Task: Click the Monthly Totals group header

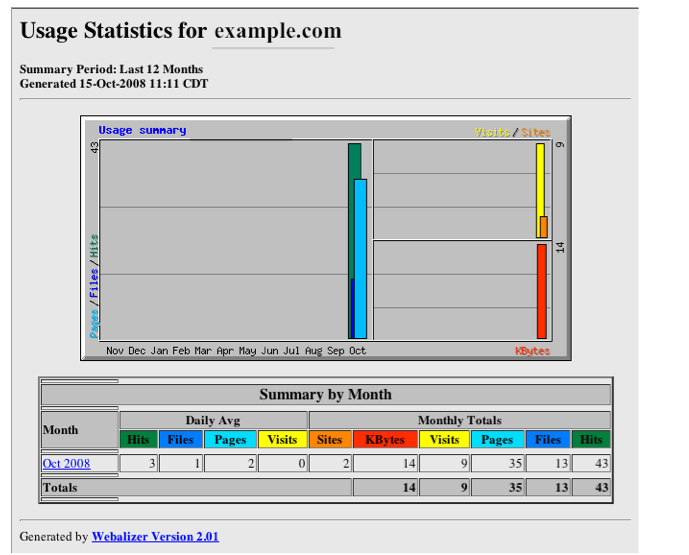Action: point(459,420)
